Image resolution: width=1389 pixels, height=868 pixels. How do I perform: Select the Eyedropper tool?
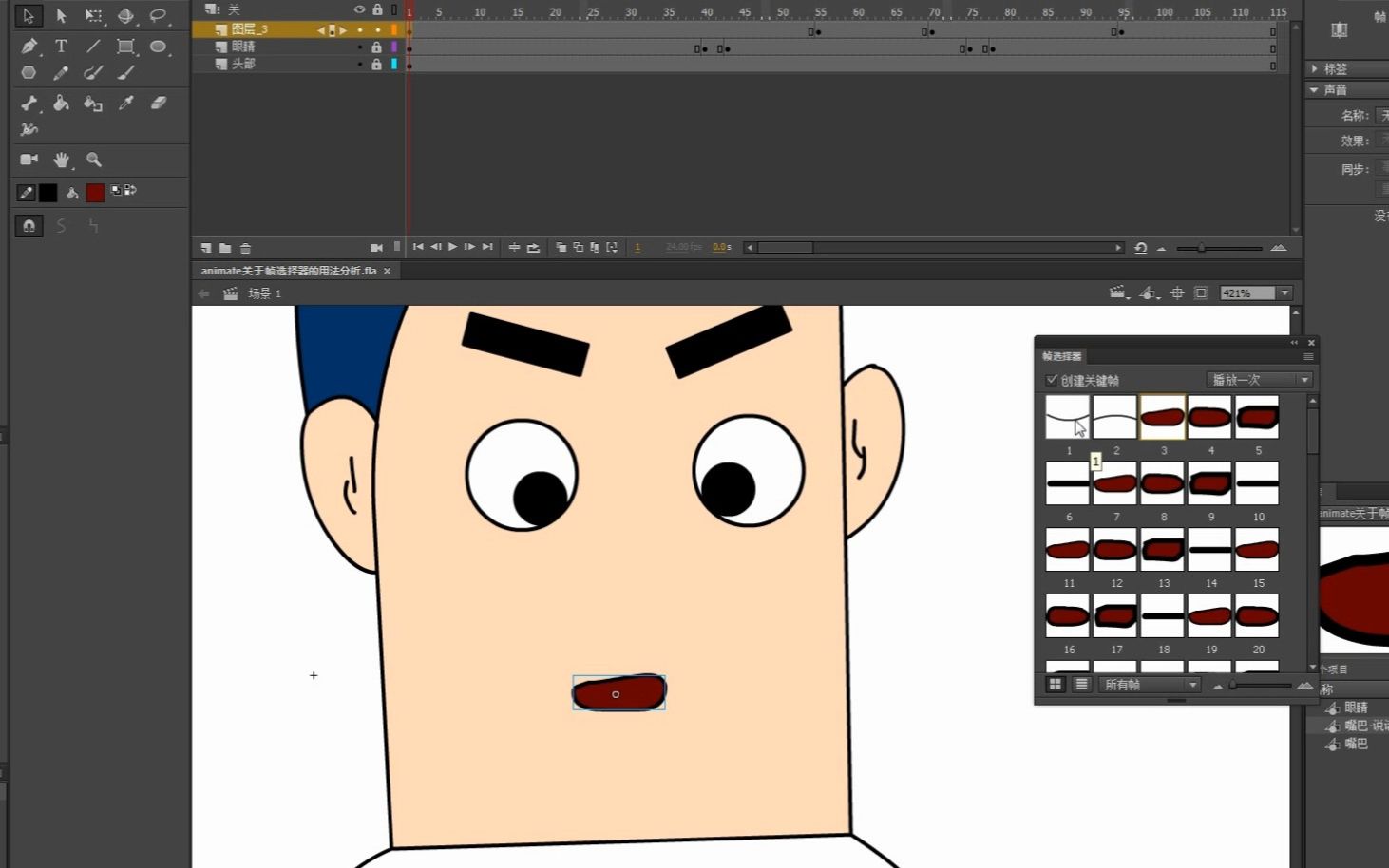point(125,104)
